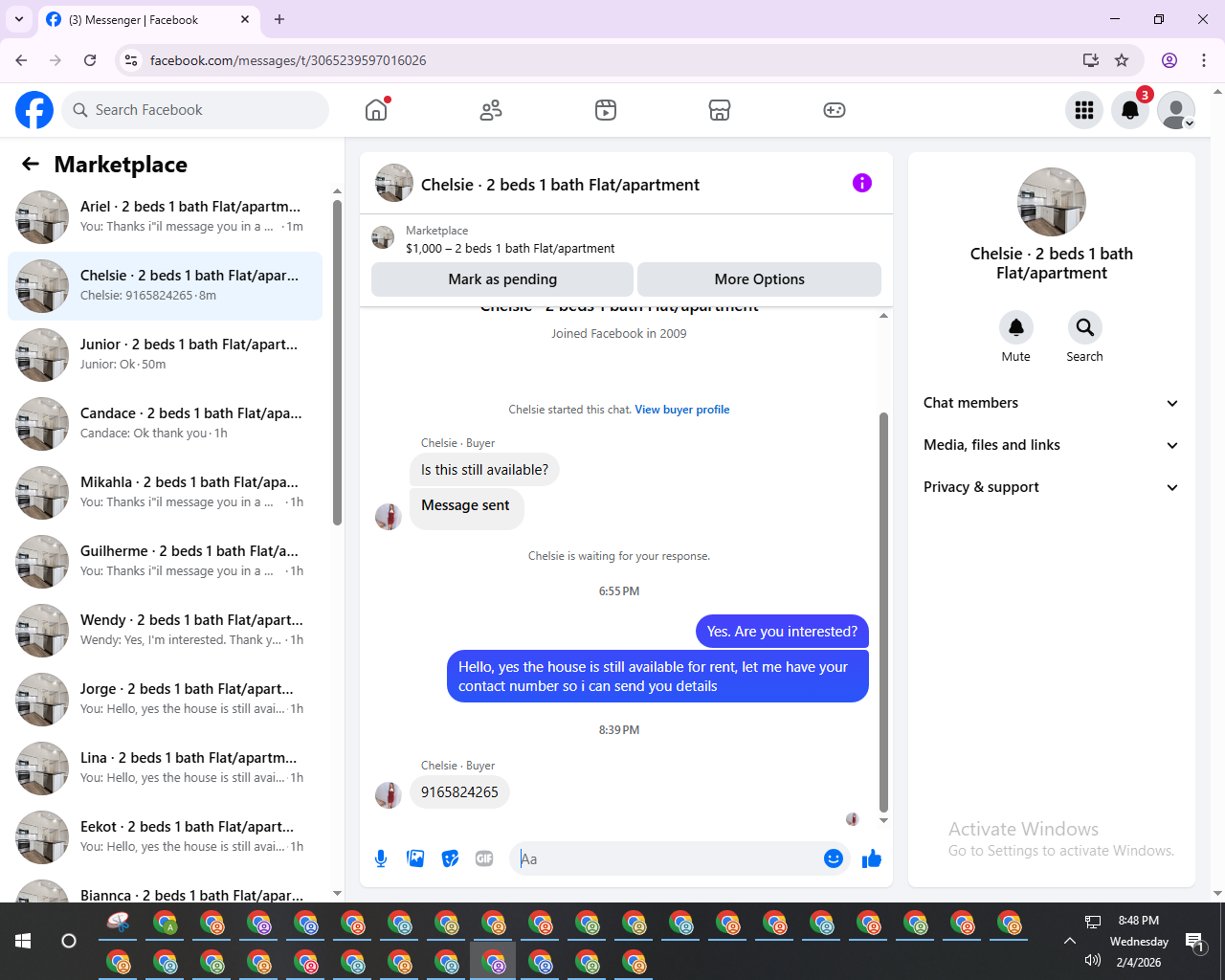Show hidden system tray icons

pyautogui.click(x=1069, y=941)
